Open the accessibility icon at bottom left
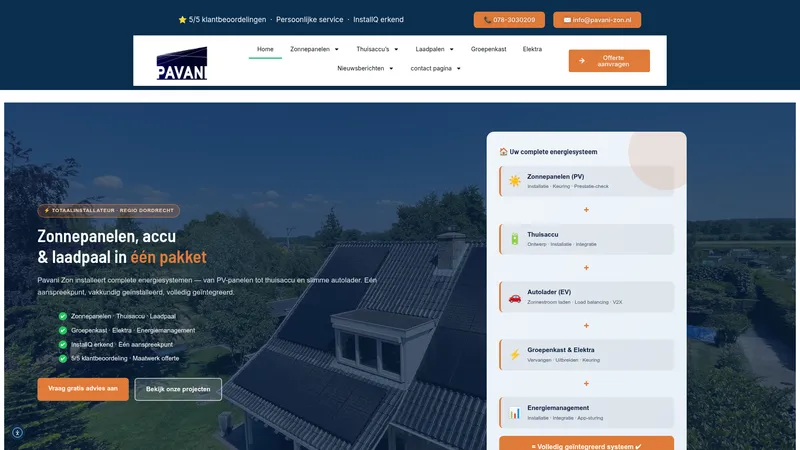Screen dimensions: 800x450 tap(17, 433)
